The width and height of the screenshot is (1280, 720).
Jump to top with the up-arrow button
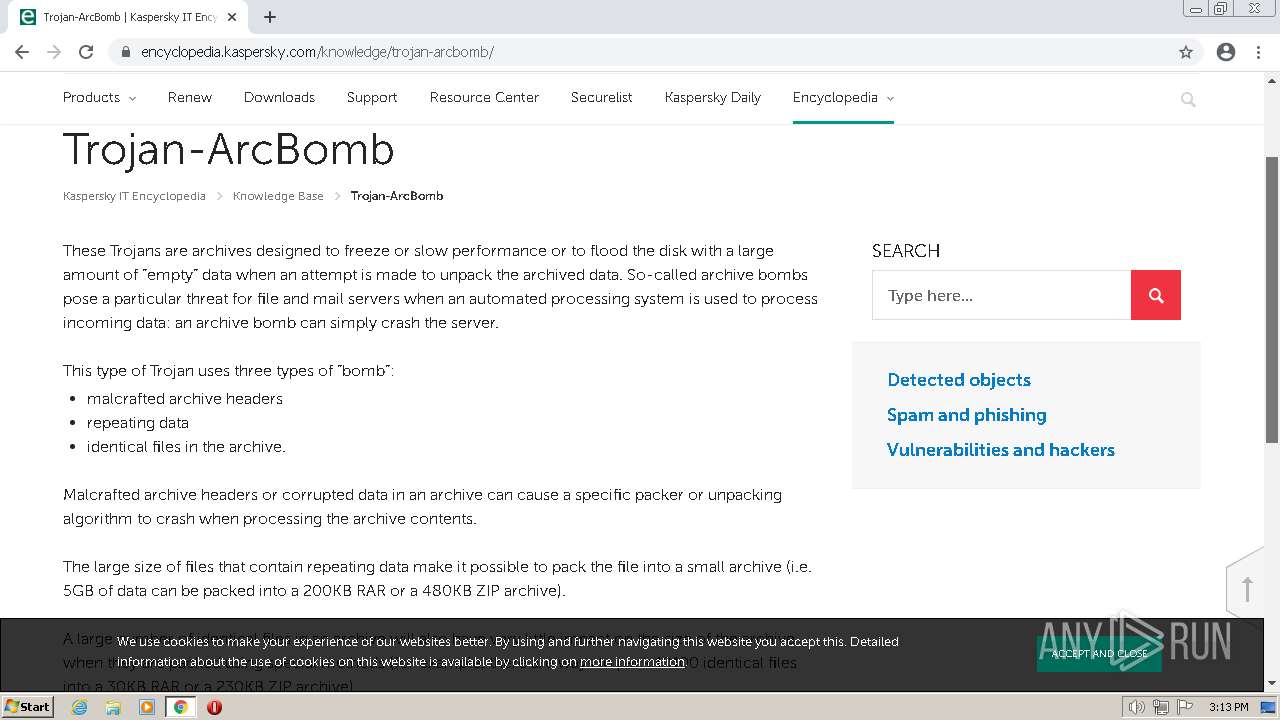tap(1247, 589)
